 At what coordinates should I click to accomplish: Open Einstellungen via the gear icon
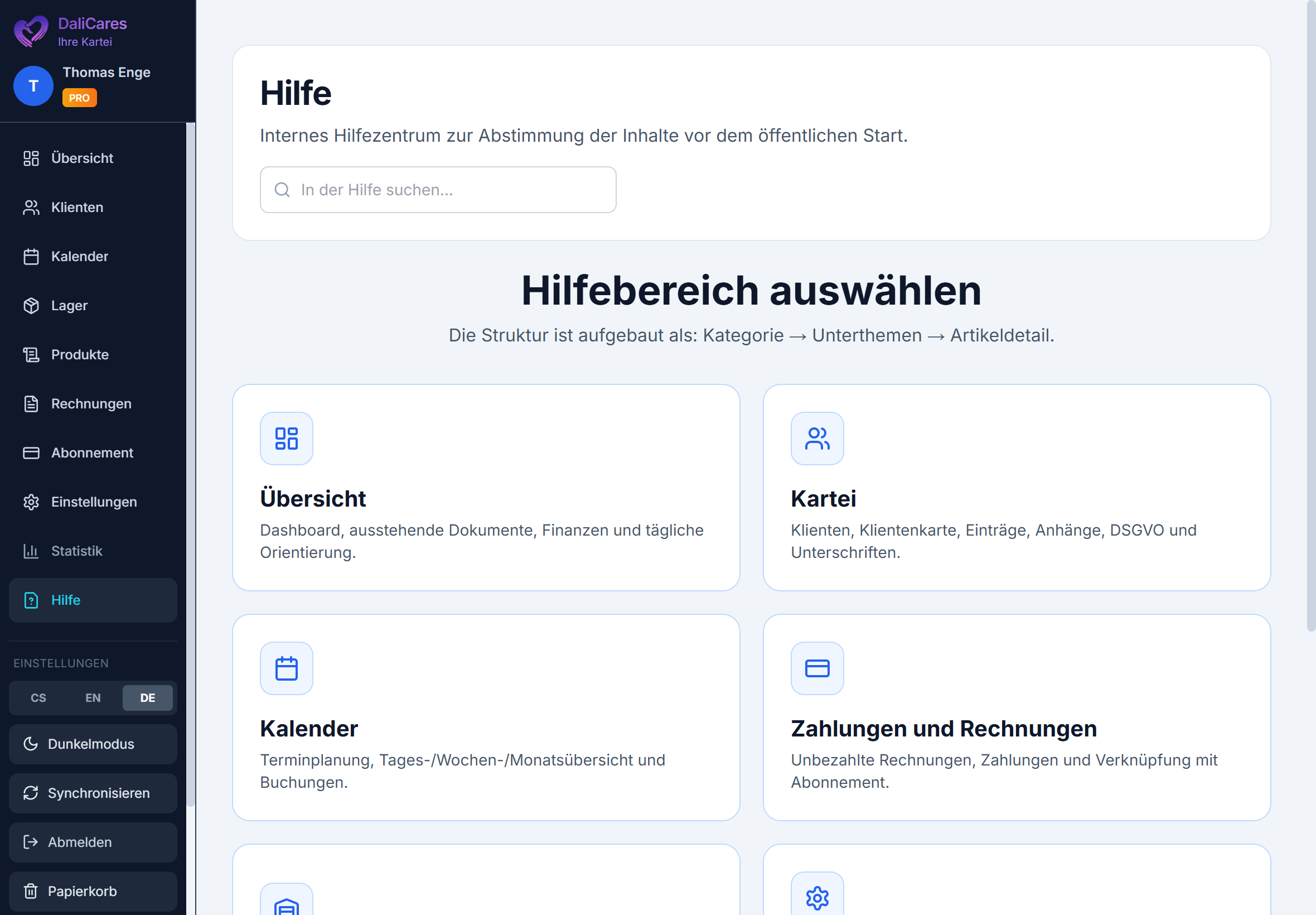[32, 502]
